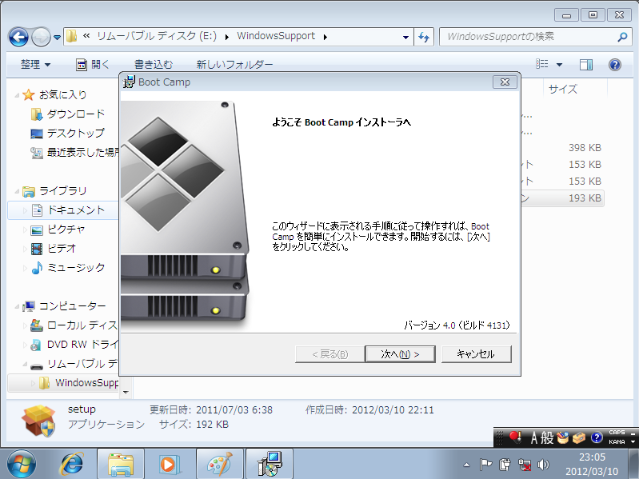Open the address bar history dropdown
This screenshot has width=639, height=479.
(405, 37)
